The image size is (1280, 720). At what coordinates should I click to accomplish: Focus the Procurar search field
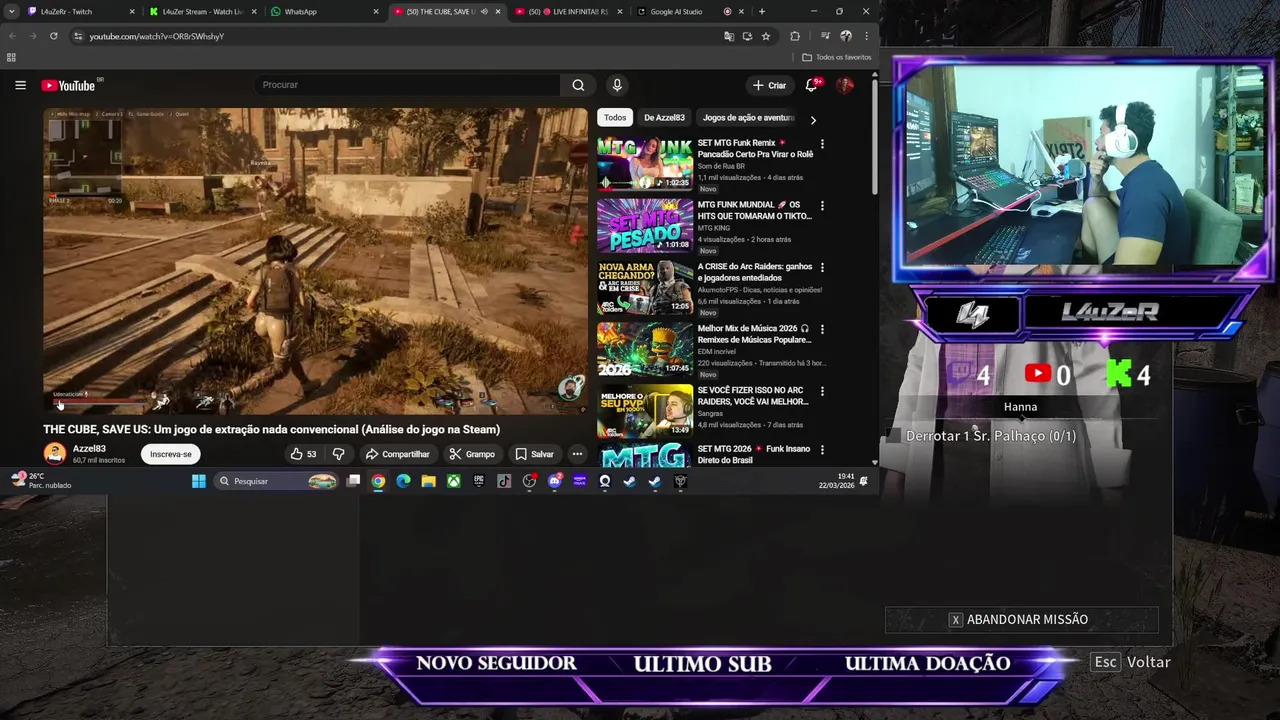tap(408, 85)
